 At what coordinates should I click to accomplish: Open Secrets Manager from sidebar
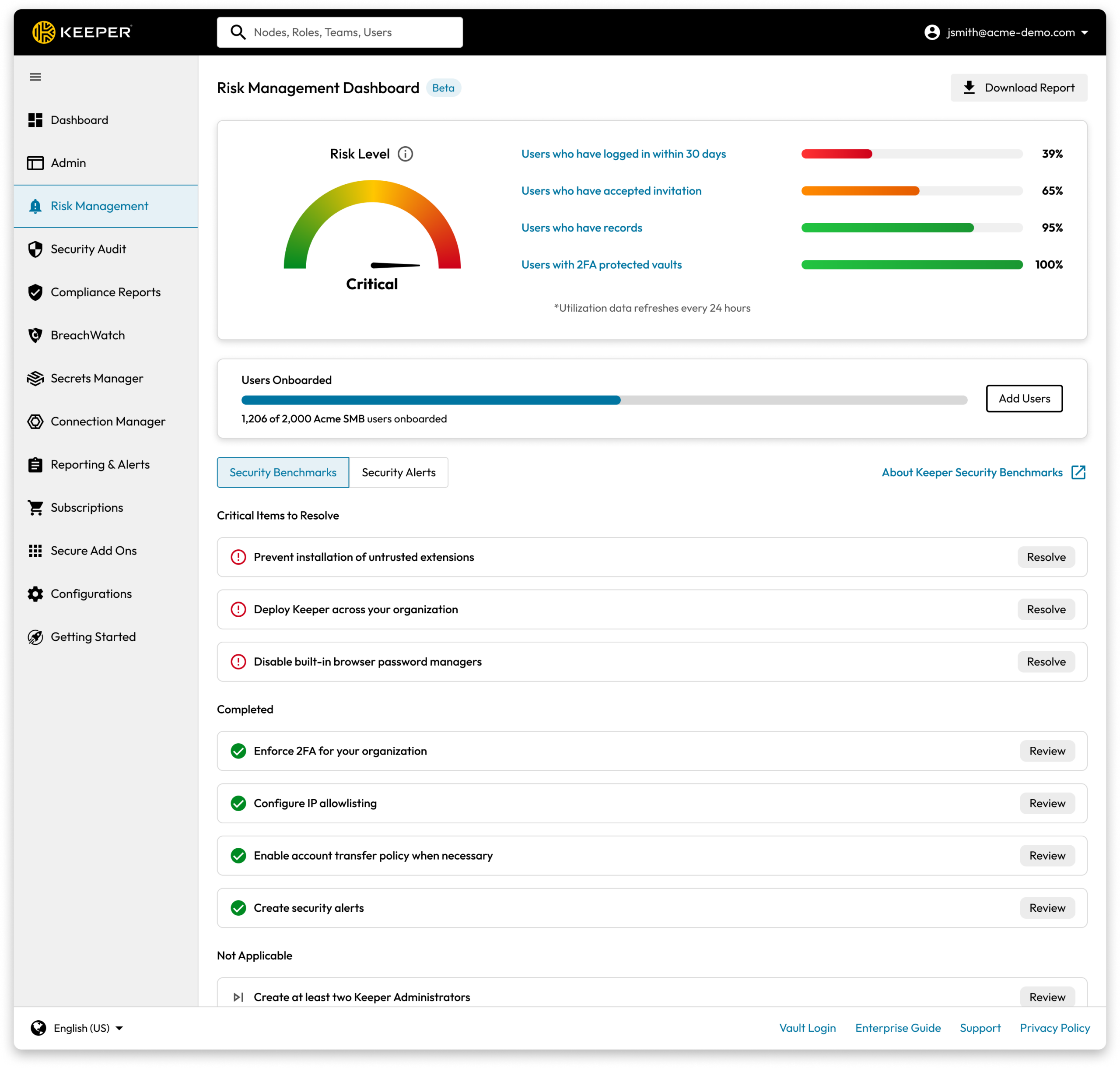35,378
